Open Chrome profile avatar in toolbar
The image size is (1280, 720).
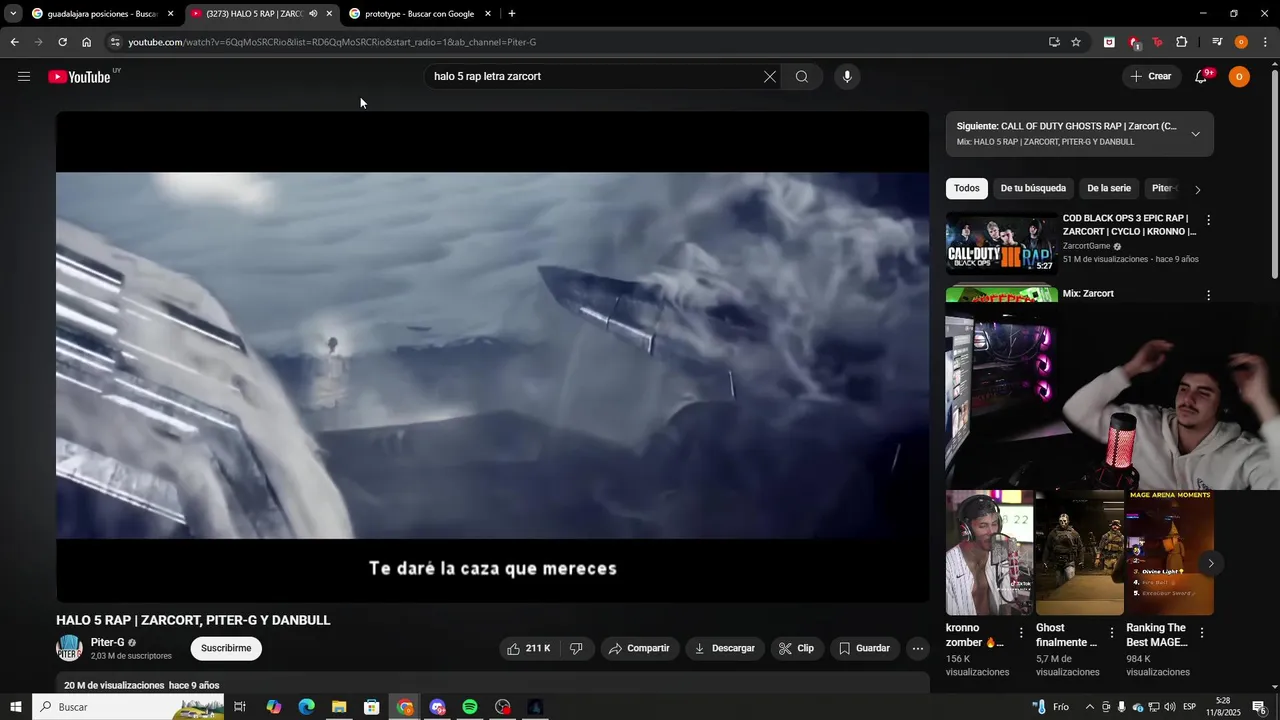coord(1241,42)
